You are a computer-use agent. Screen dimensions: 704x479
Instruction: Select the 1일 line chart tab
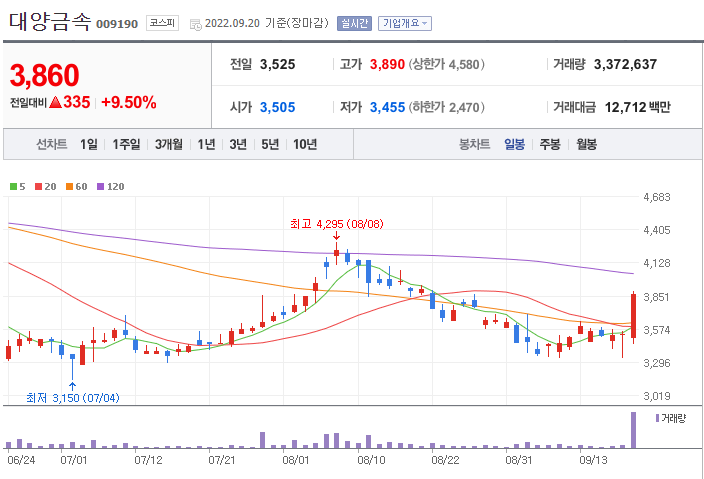pyautogui.click(x=89, y=145)
